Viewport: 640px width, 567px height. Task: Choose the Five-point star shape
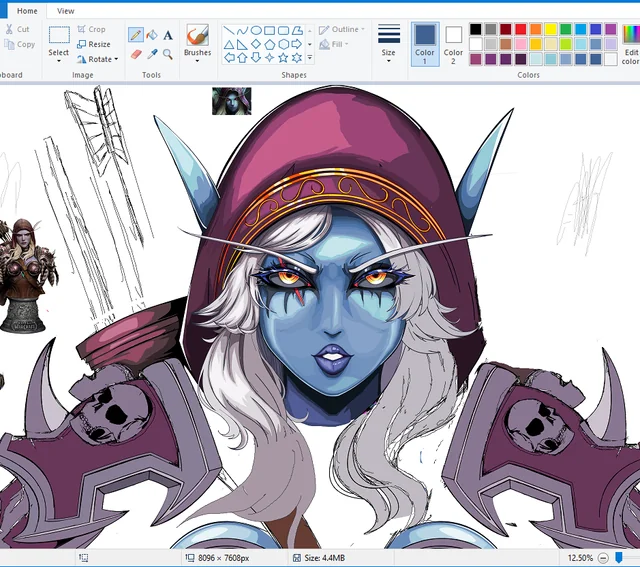[x=283, y=58]
